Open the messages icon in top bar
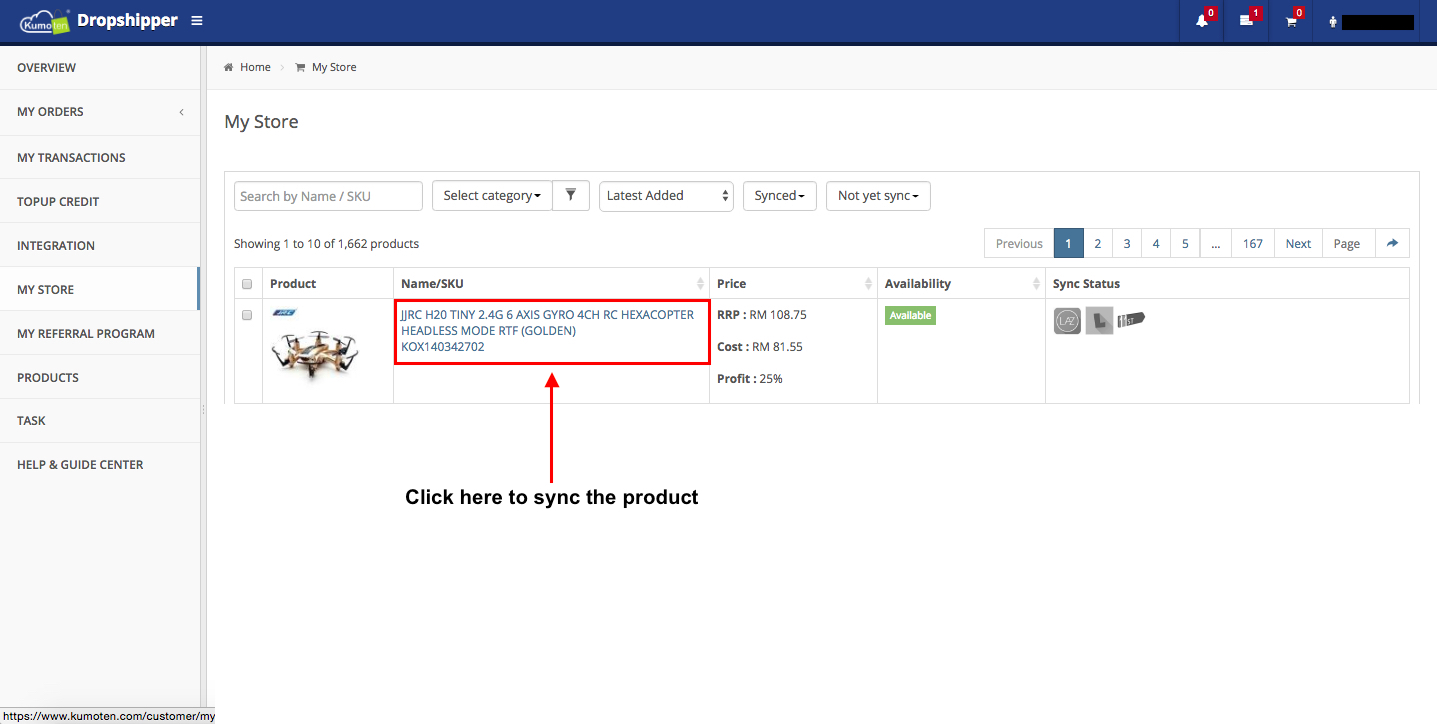The width and height of the screenshot is (1437, 724). click(x=1246, y=21)
